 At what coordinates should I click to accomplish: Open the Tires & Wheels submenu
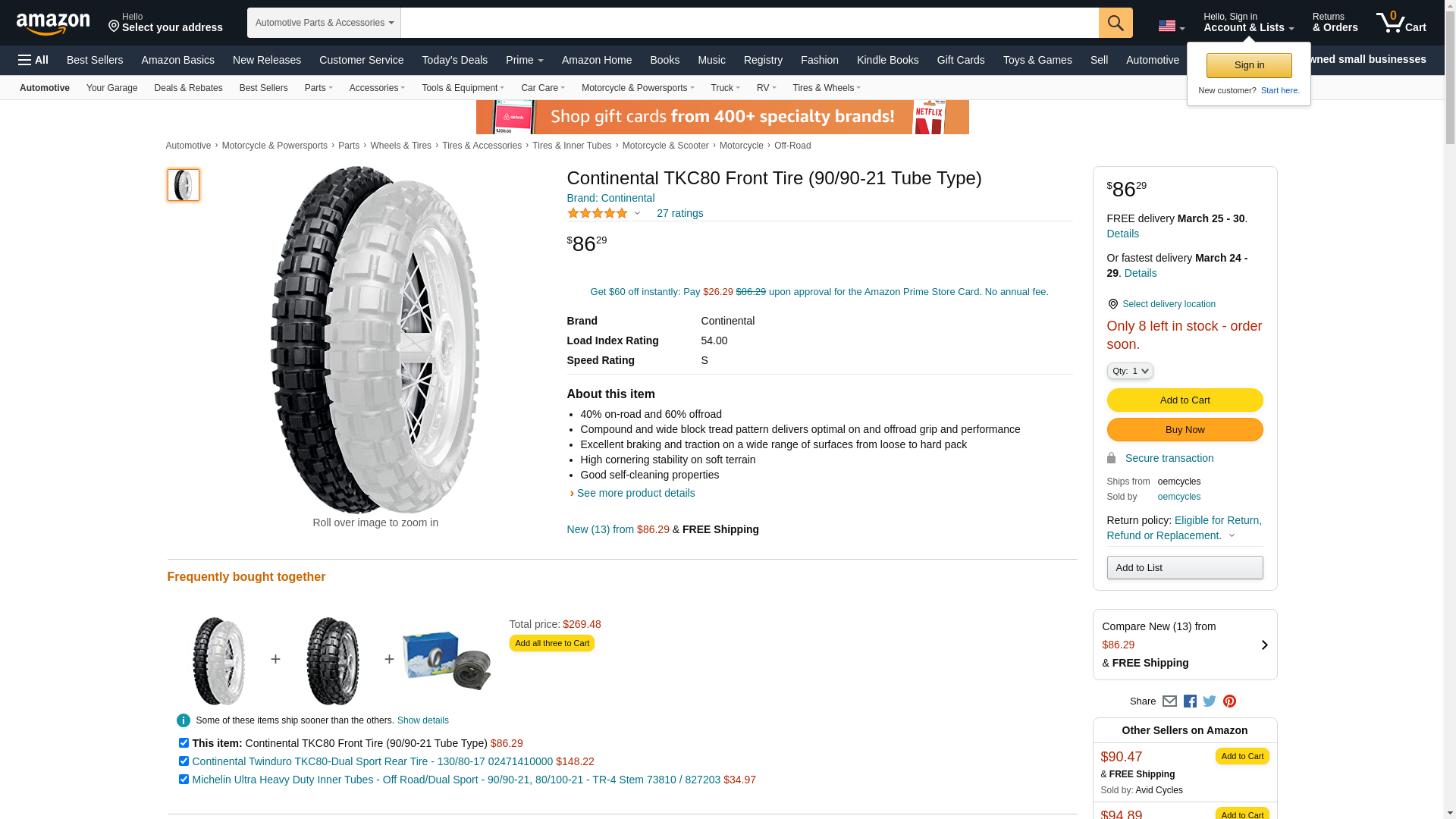(826, 88)
